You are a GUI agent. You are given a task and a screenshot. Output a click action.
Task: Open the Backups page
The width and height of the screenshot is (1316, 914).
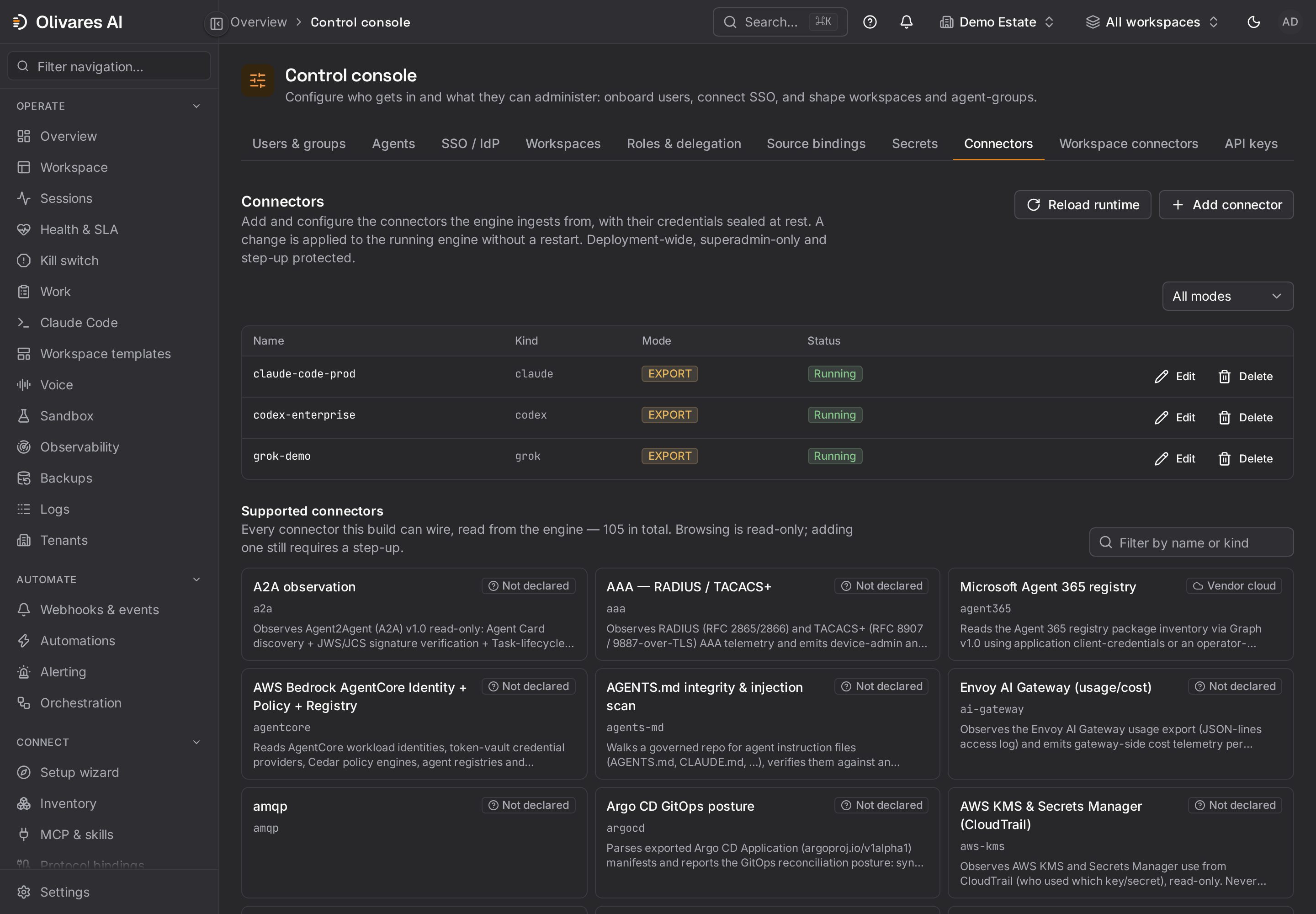109,478
